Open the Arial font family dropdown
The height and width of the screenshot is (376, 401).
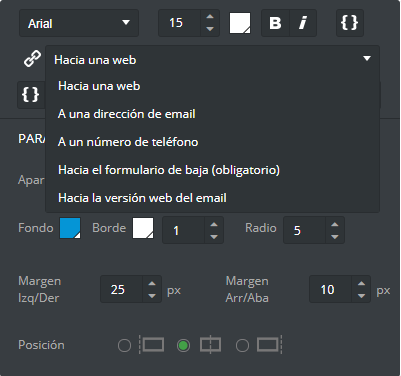click(x=79, y=23)
